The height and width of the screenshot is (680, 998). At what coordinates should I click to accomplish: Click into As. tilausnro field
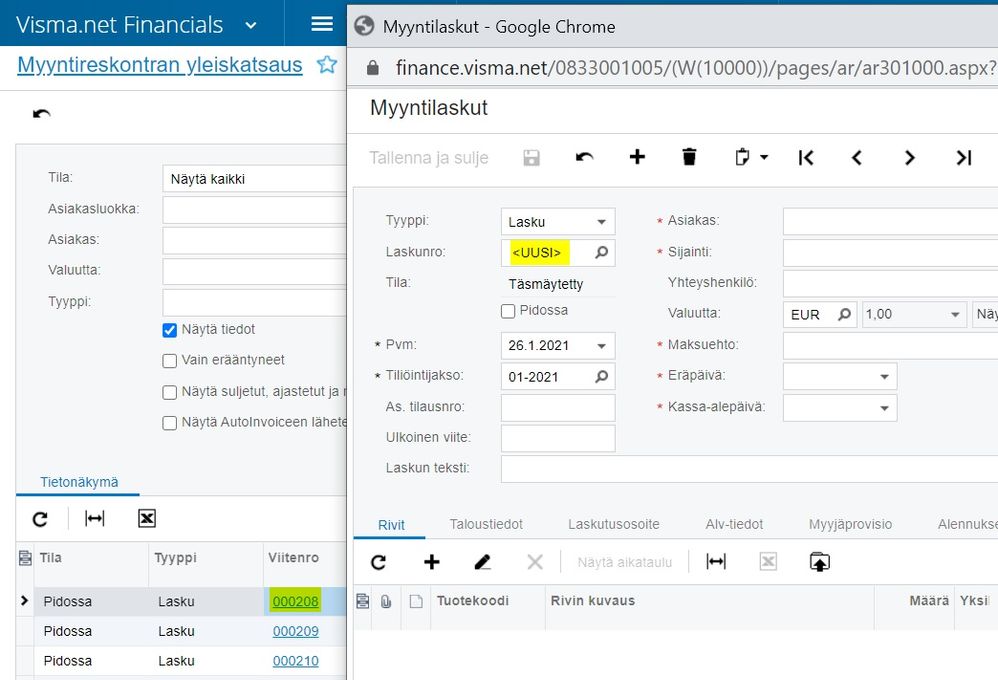(x=558, y=407)
